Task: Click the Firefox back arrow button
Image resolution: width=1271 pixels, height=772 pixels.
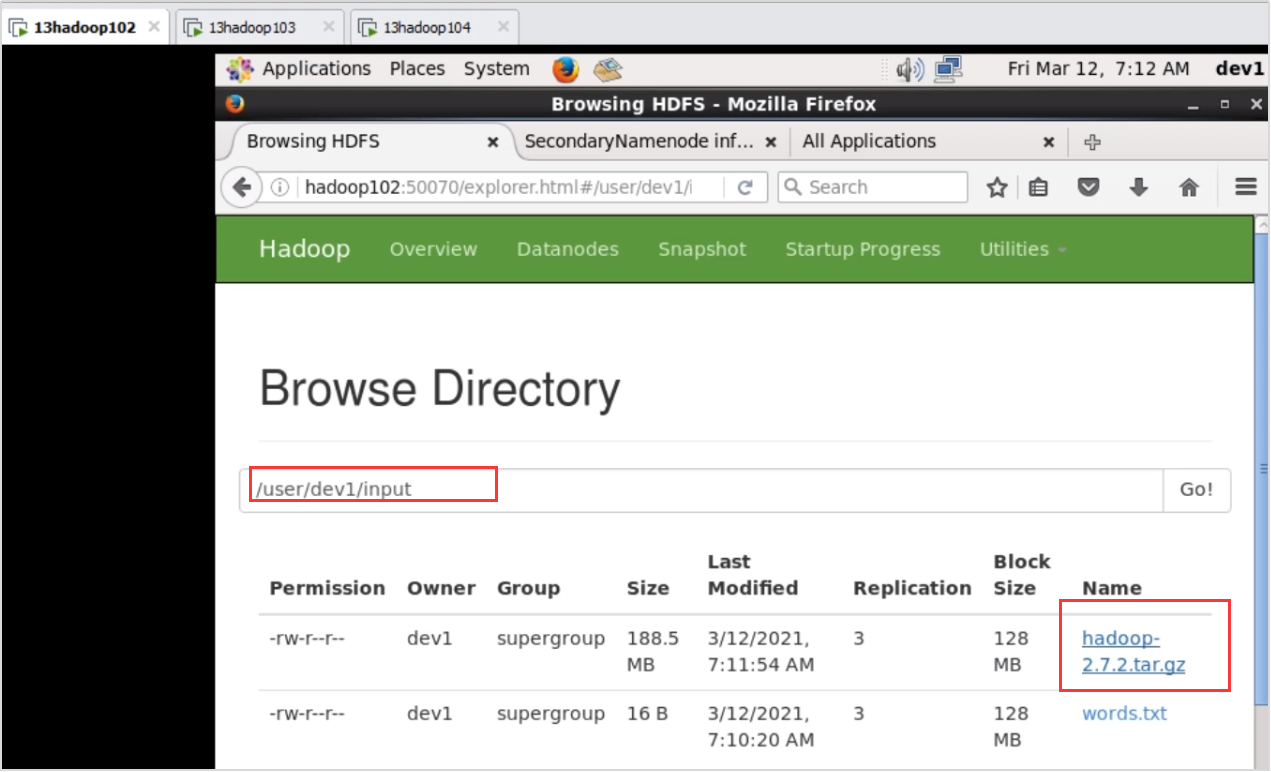Action: (x=241, y=187)
